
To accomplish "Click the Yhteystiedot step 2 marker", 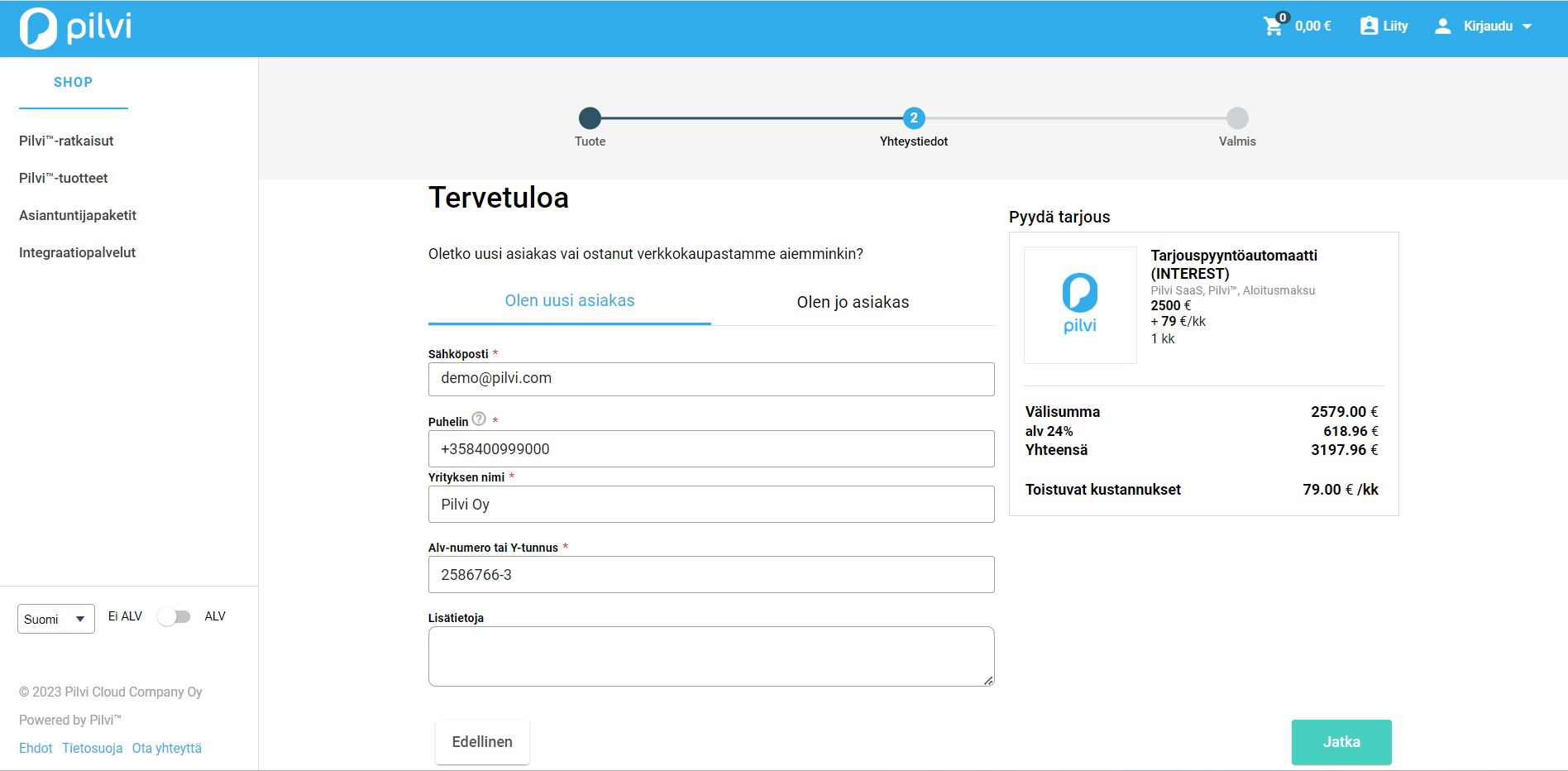I will click(914, 117).
